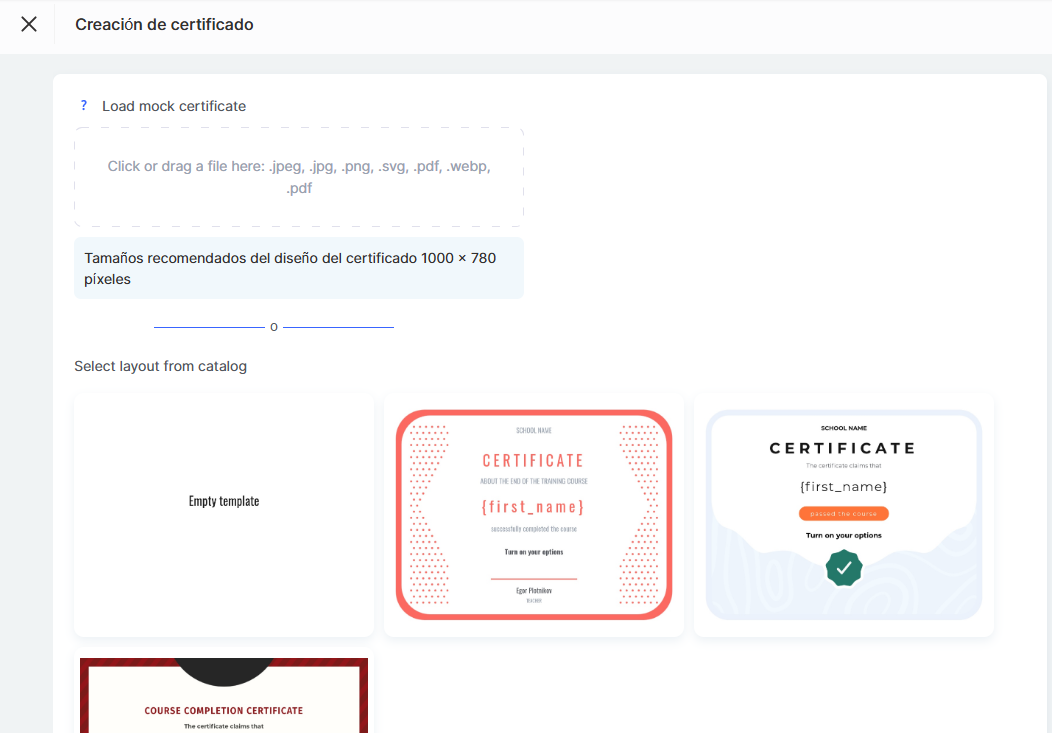Click {first_name} placeholder in coral template
The height and width of the screenshot is (733, 1052).
[x=533, y=506]
